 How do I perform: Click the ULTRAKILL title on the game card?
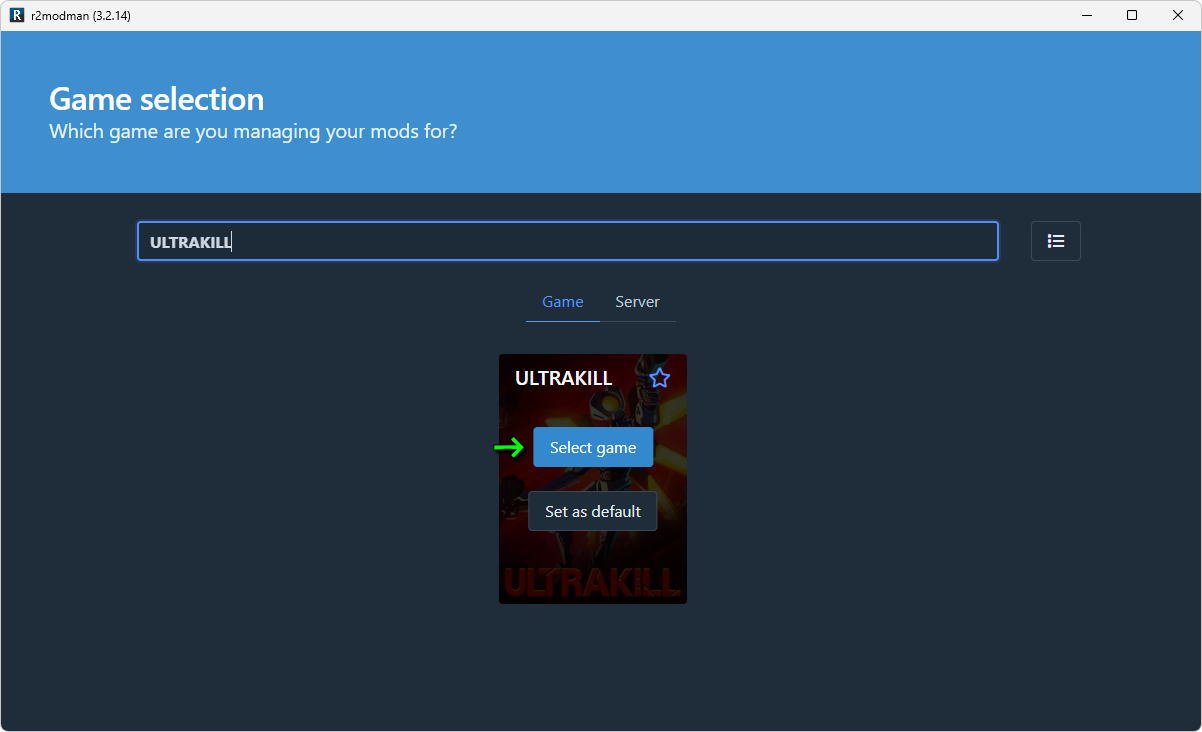point(563,378)
